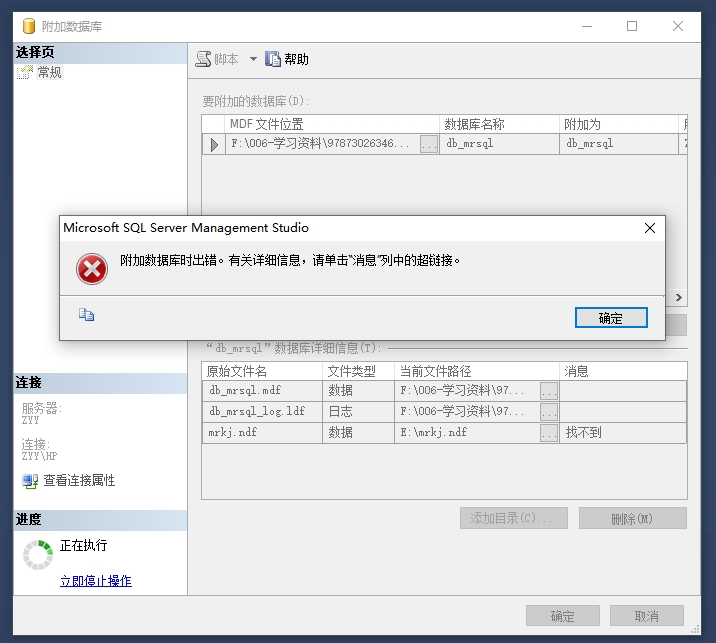Click the 添加目录(C)... button
This screenshot has height=643, width=716.
pos(514,518)
